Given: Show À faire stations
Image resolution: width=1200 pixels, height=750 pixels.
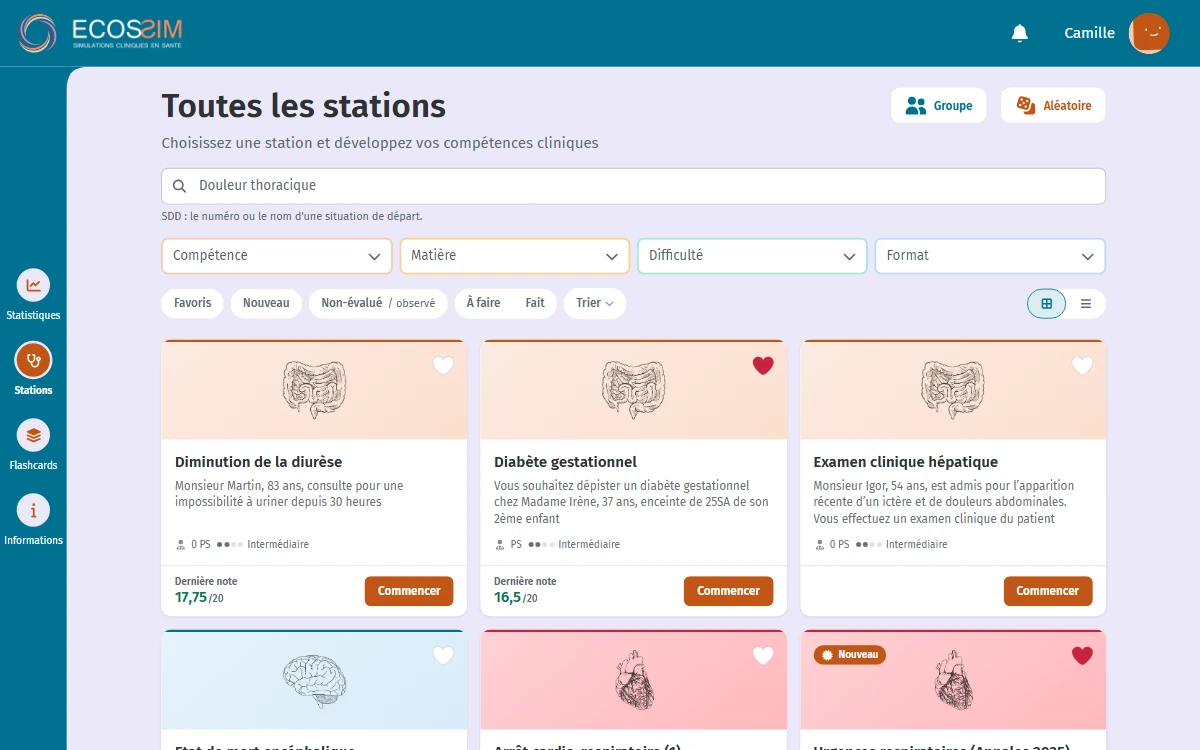Looking at the screenshot, I should point(484,304).
